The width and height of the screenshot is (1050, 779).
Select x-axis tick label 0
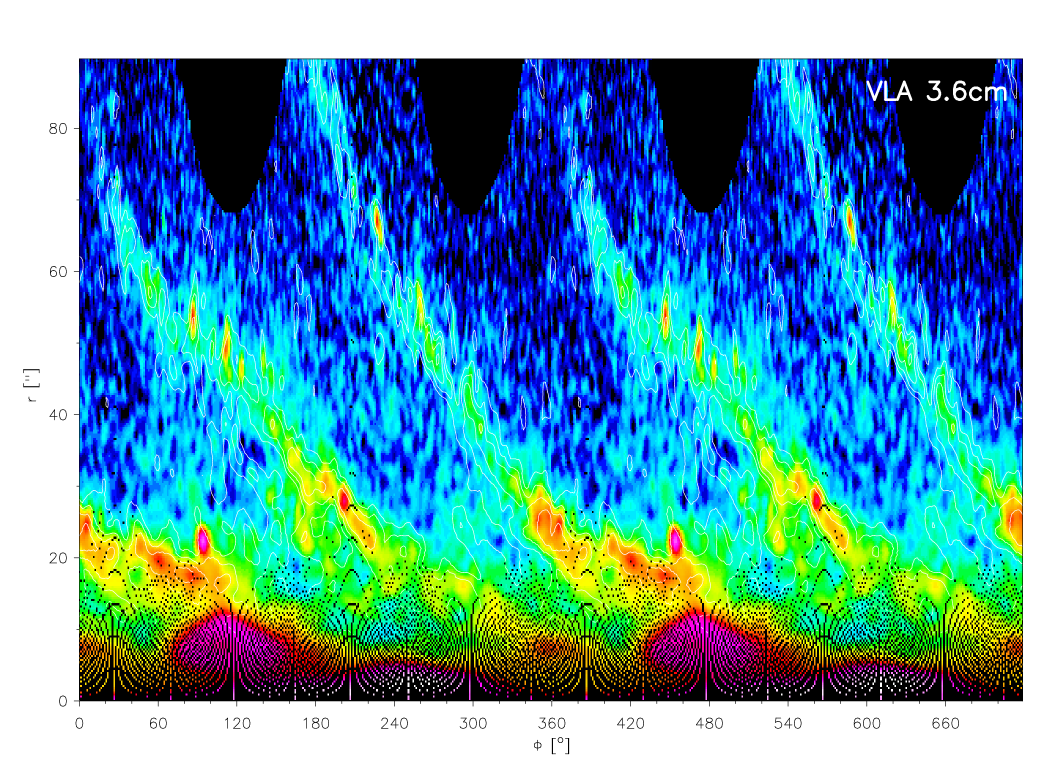tap(80, 723)
